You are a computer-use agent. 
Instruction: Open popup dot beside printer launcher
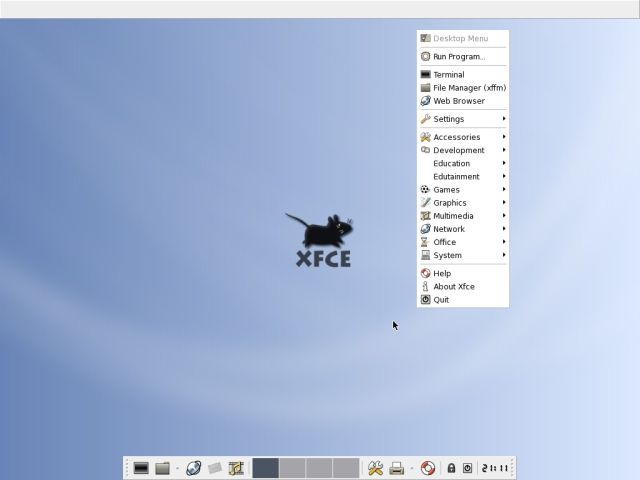click(x=412, y=468)
